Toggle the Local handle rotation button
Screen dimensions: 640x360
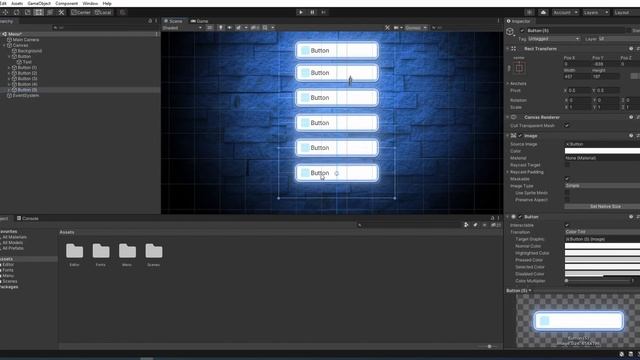(x=103, y=12)
